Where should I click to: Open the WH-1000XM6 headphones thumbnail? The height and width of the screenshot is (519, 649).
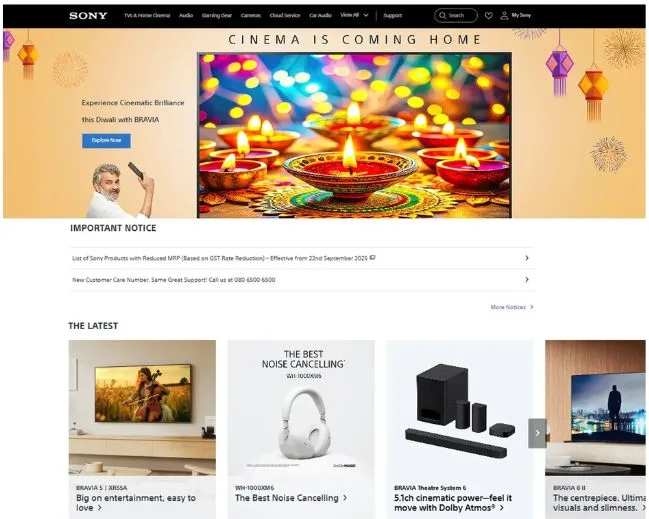(301, 408)
